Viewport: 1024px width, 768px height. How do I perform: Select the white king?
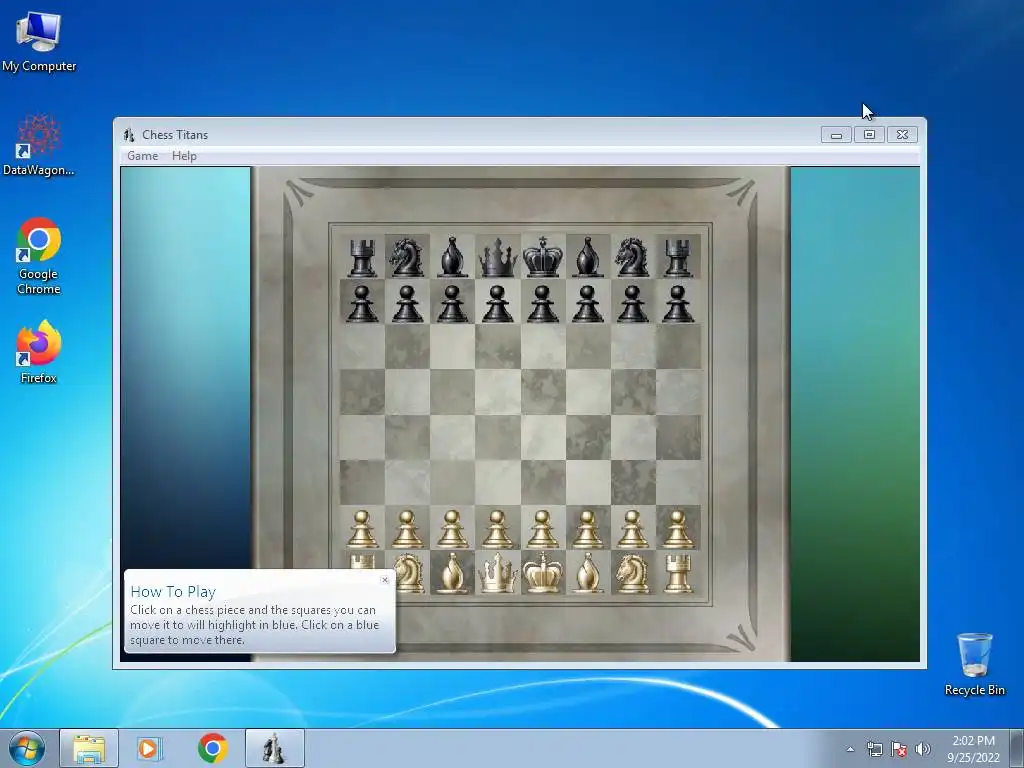543,572
